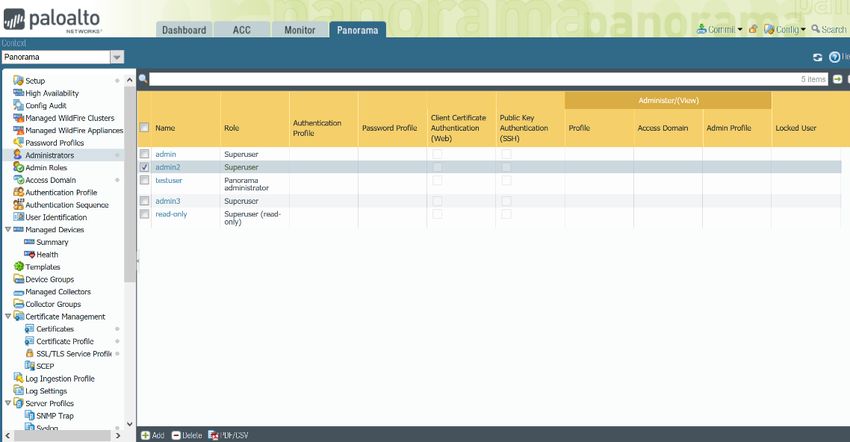
Task: Select Health under Managed Devices
Action: coord(47,254)
